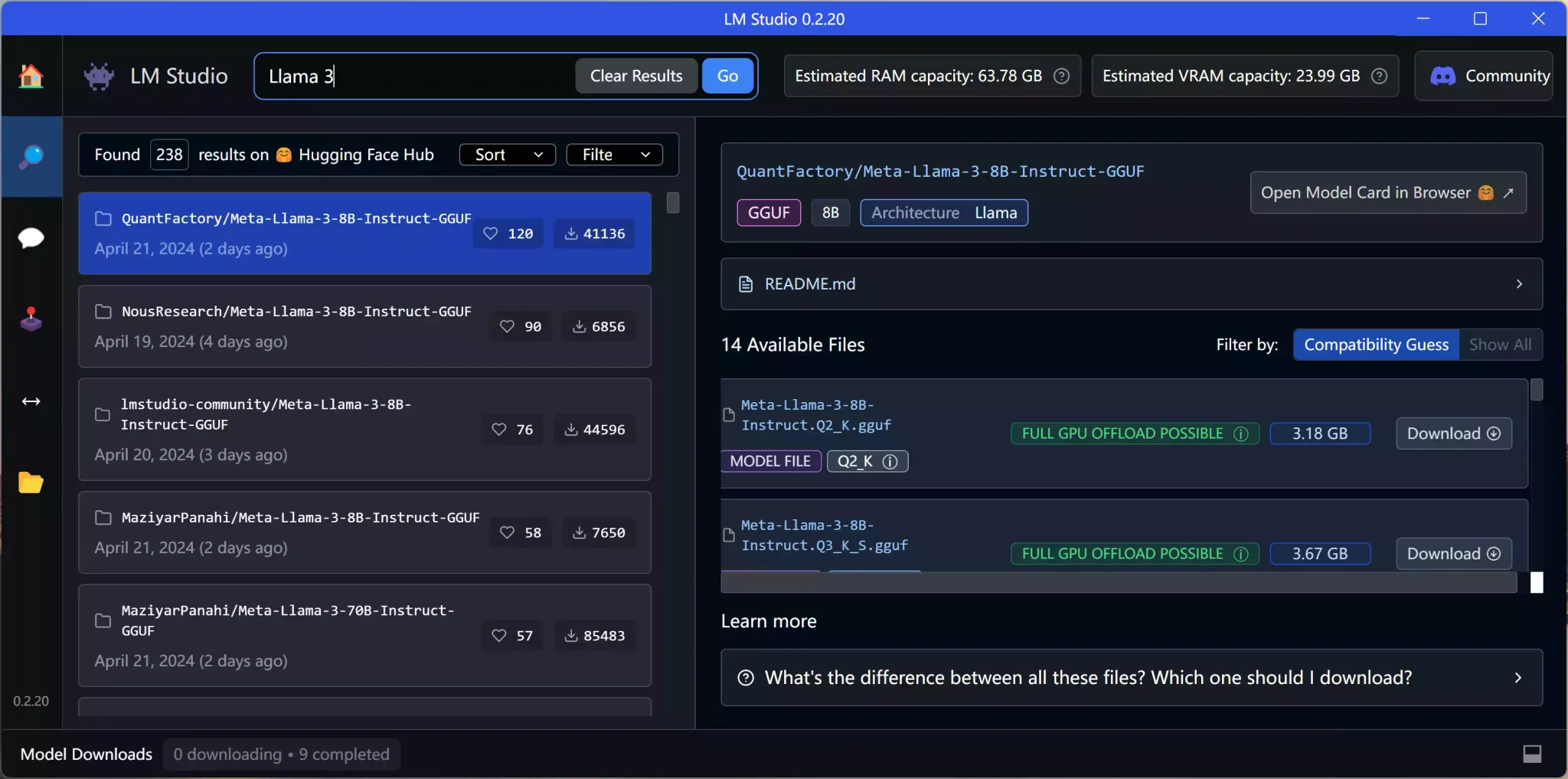The width and height of the screenshot is (1568, 779).
Task: Switch file filter to Show All
Action: [x=1500, y=345]
